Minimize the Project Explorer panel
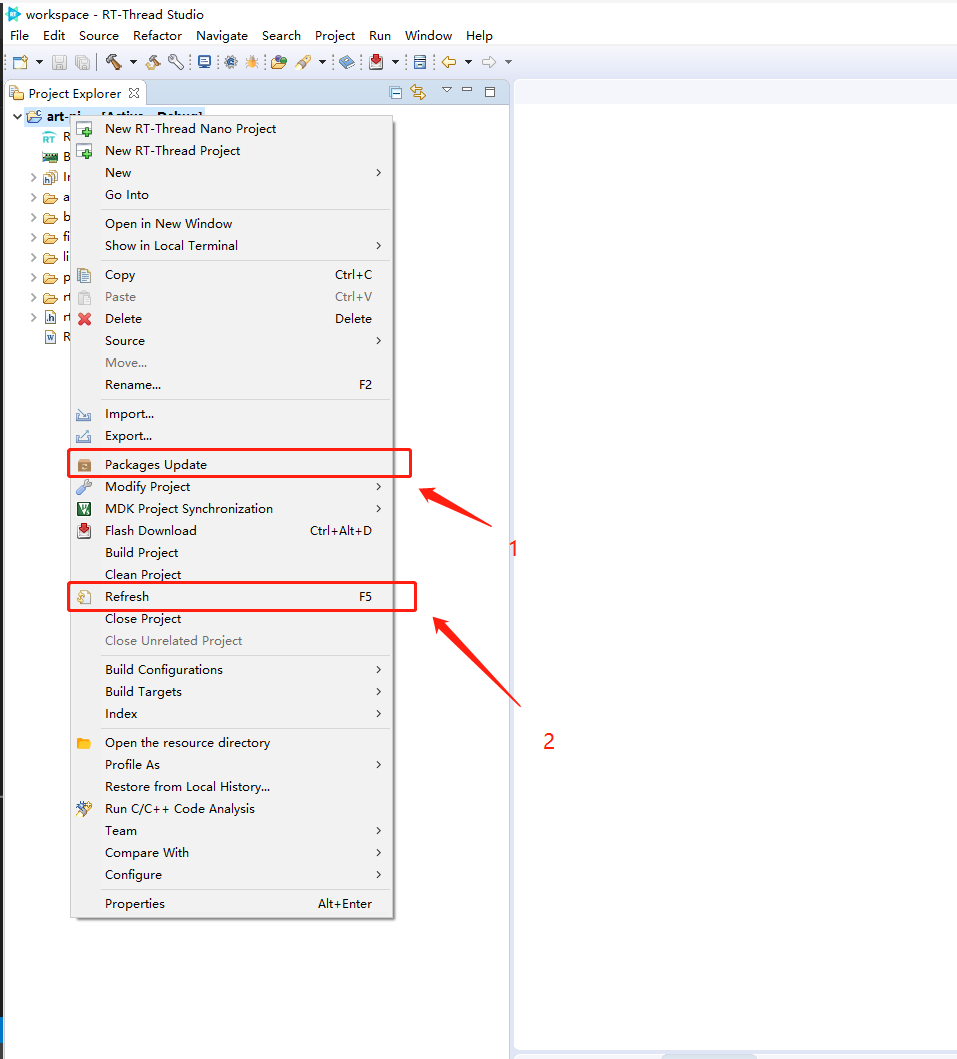This screenshot has width=957, height=1059. point(467,90)
